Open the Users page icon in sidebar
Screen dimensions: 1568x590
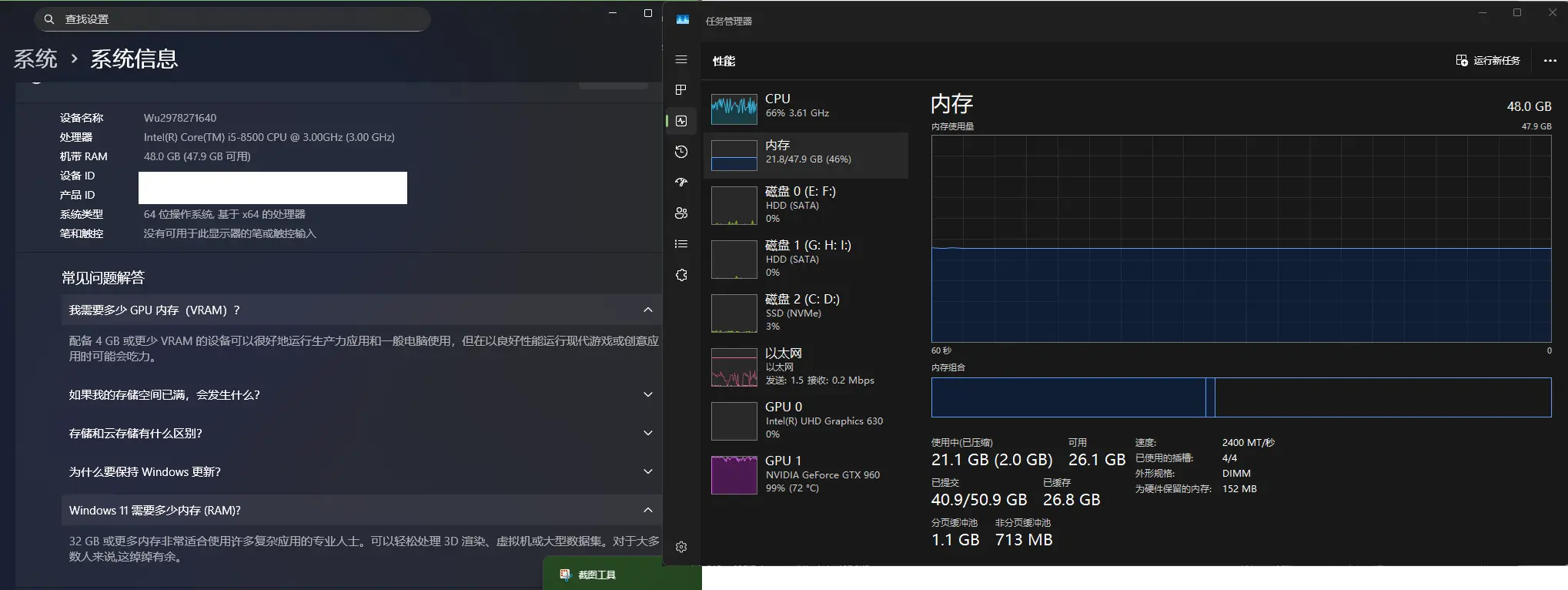coord(681,213)
